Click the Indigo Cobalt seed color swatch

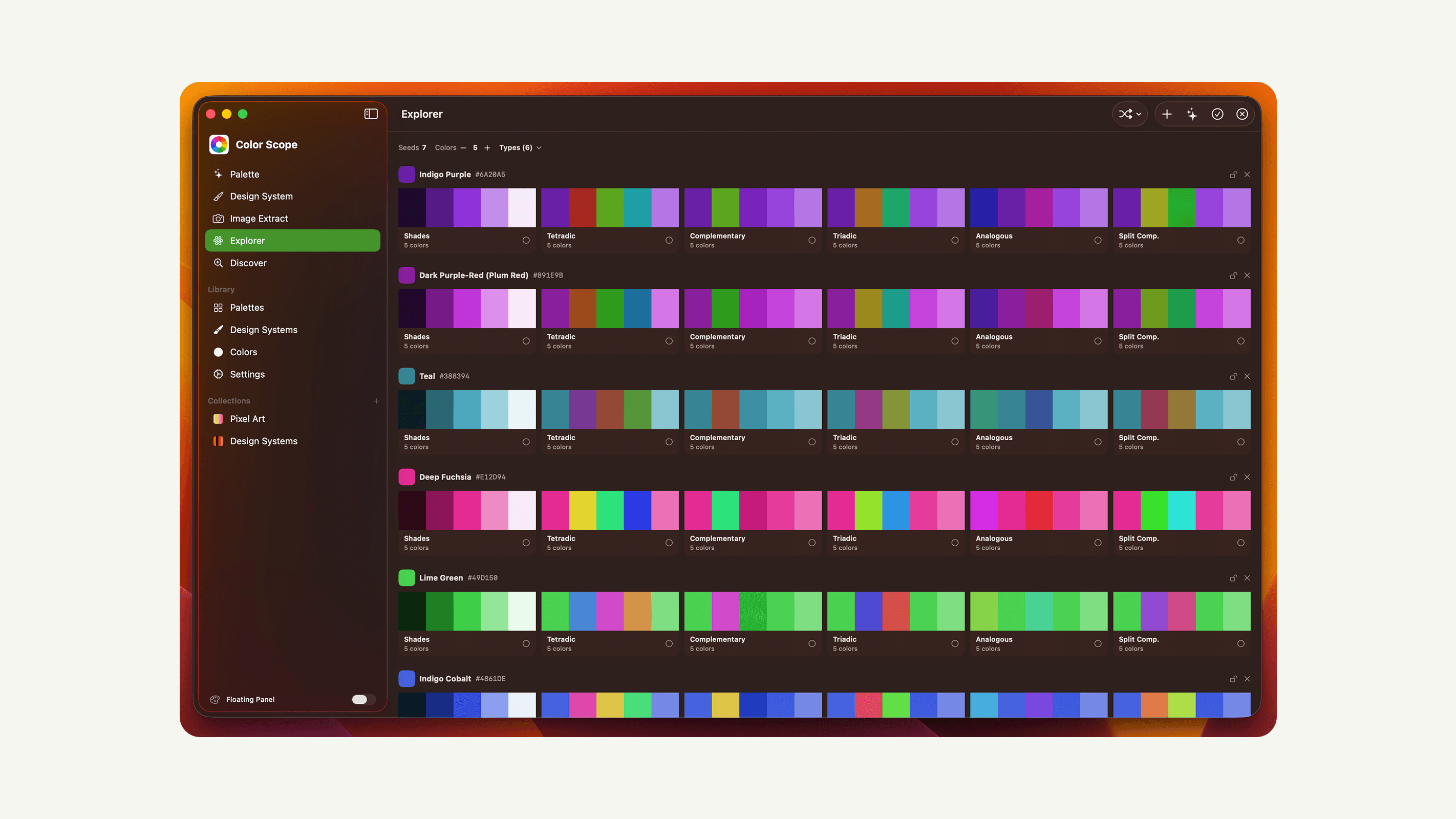click(406, 678)
